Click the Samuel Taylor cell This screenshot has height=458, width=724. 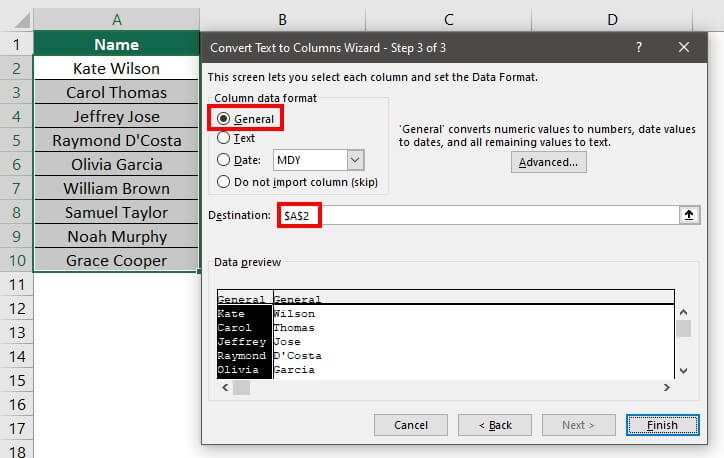[117, 212]
